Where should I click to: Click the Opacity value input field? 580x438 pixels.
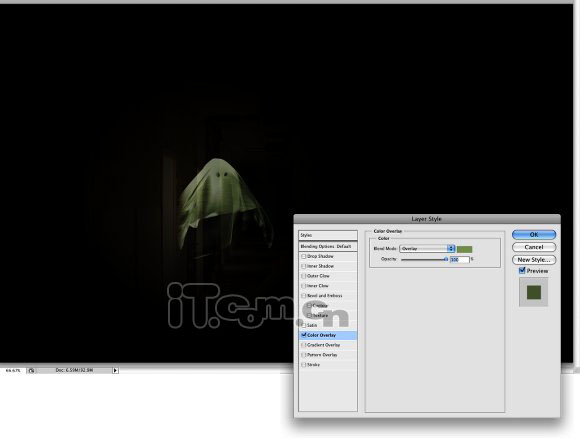coord(460,260)
